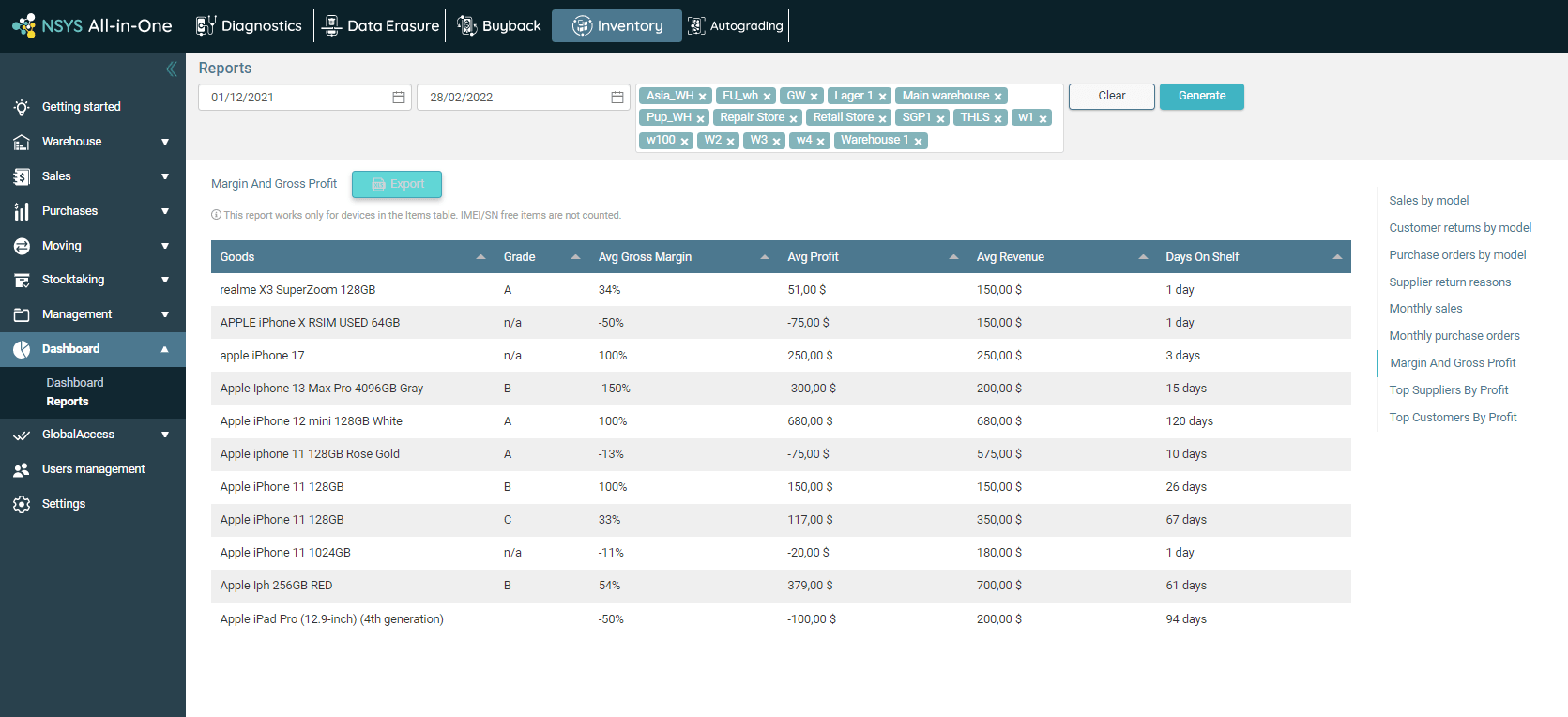Open calendar icon for start date 01/12/2021

[399, 98]
